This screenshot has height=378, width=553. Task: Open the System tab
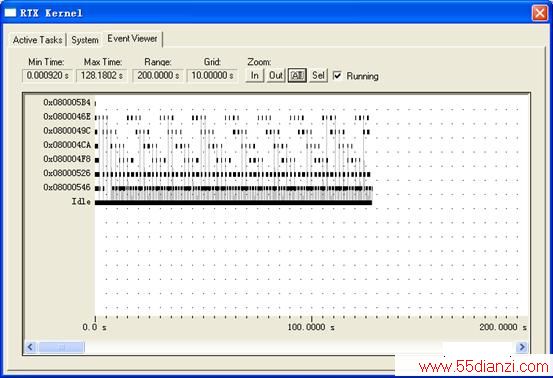click(x=85, y=40)
